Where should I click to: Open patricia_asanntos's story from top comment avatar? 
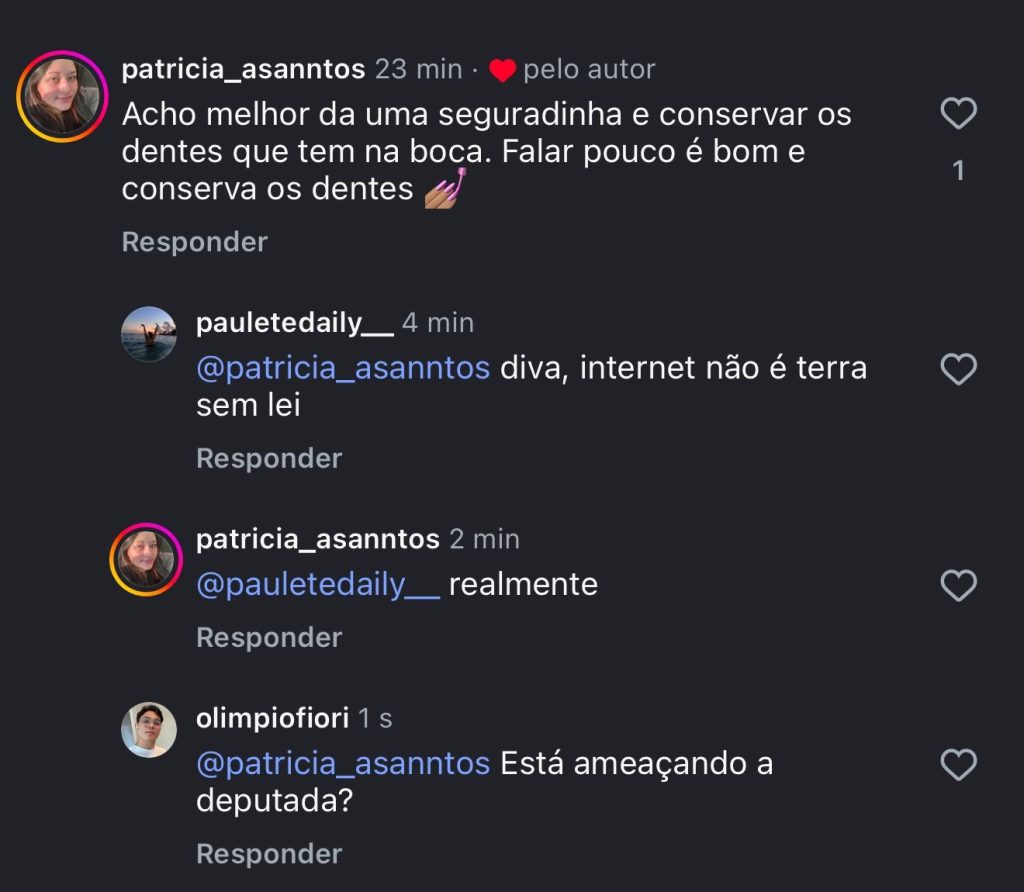click(x=62, y=97)
